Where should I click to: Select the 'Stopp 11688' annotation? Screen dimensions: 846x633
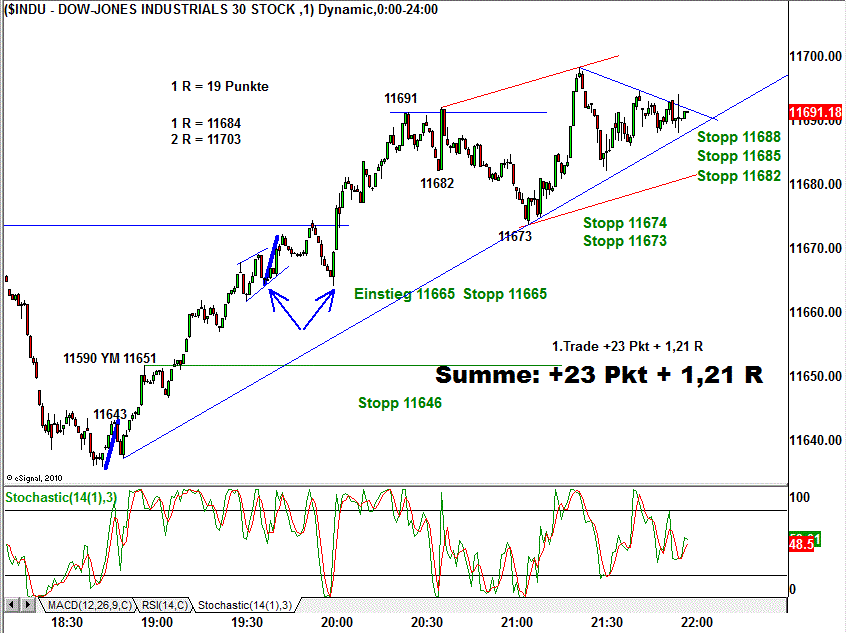[x=739, y=137]
